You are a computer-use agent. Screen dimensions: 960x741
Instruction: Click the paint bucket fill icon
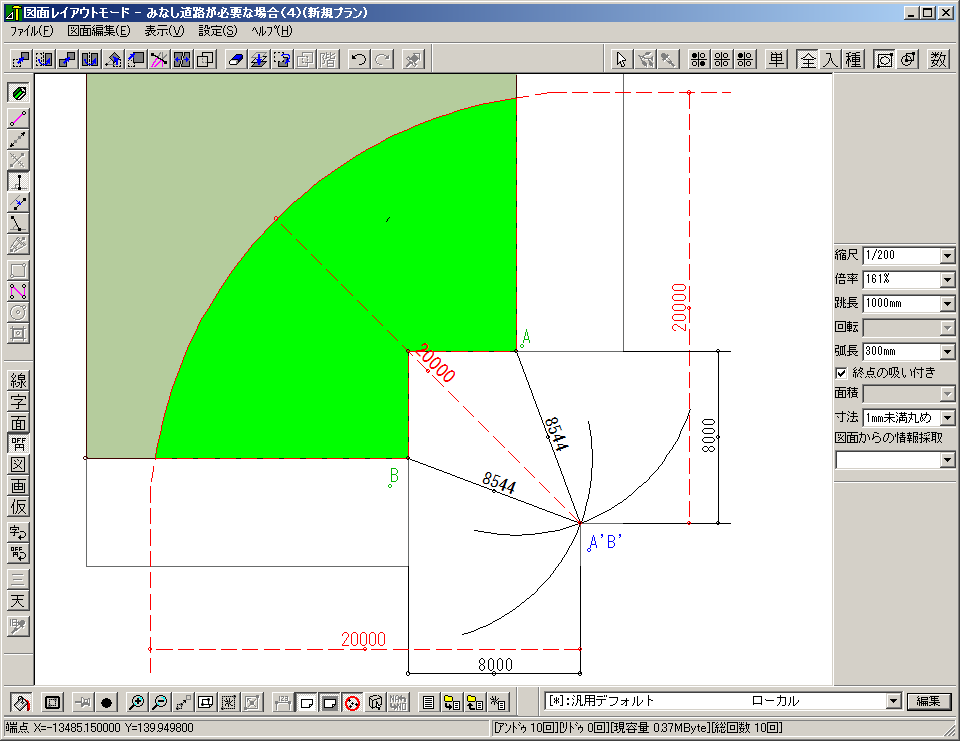[x=21, y=702]
